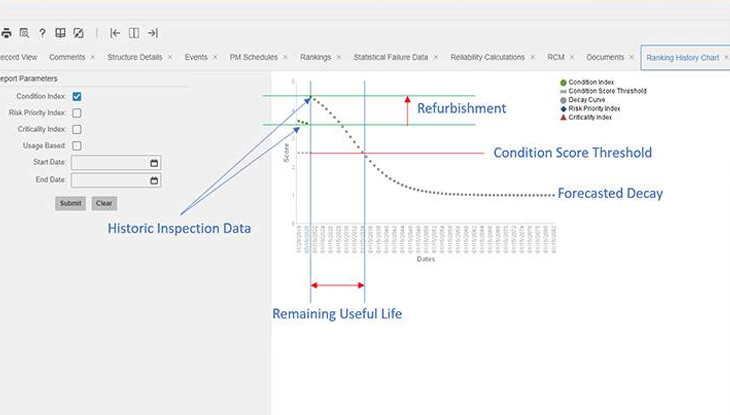
Task: Close the Statistical Failure Data tab
Action: 436,58
